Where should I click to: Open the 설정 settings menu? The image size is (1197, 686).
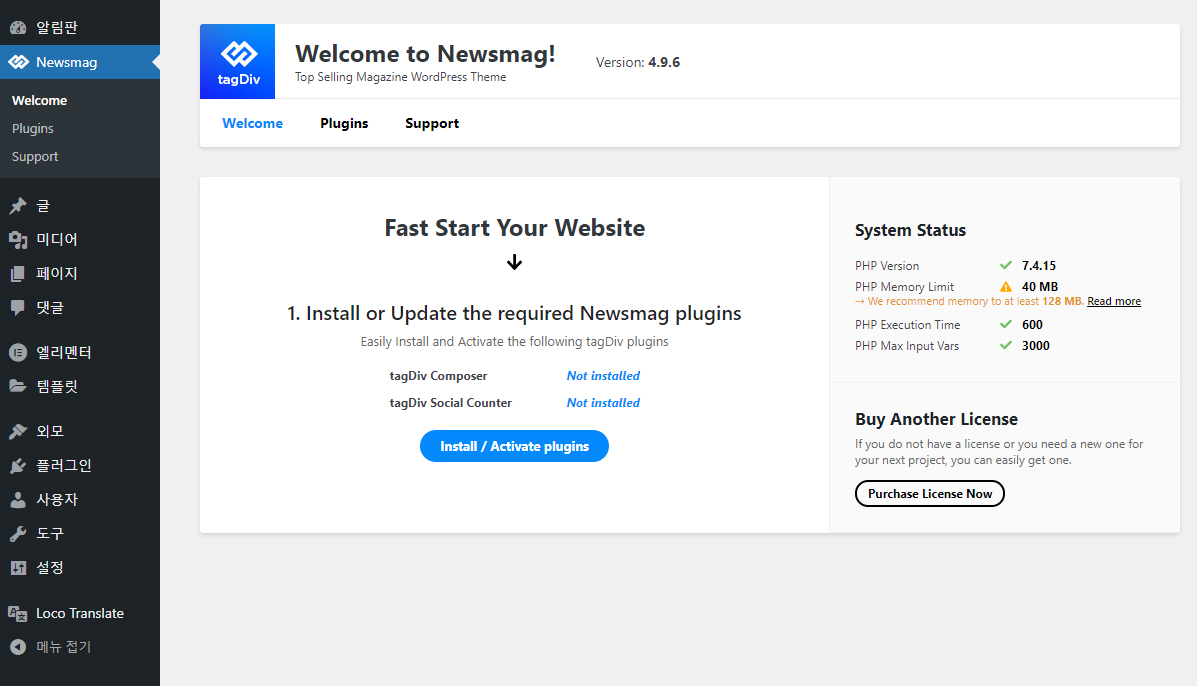pyautogui.click(x=80, y=568)
